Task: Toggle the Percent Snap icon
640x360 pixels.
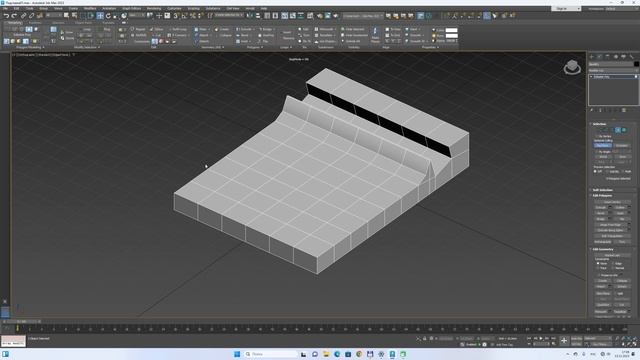Action: 193,16
